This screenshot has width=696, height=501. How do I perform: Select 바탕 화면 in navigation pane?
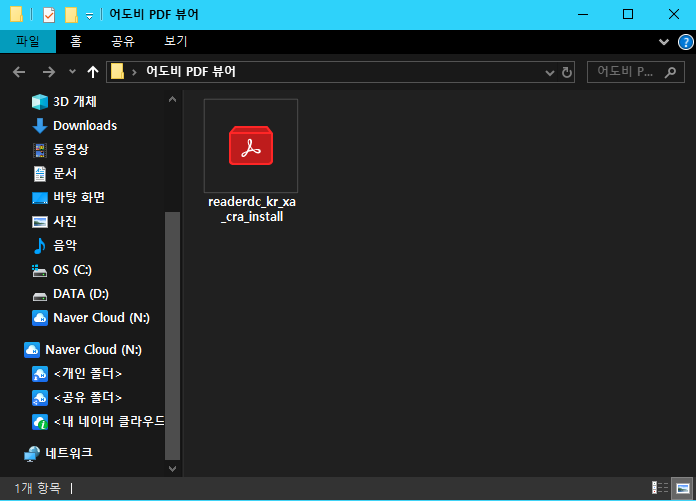tap(79, 197)
